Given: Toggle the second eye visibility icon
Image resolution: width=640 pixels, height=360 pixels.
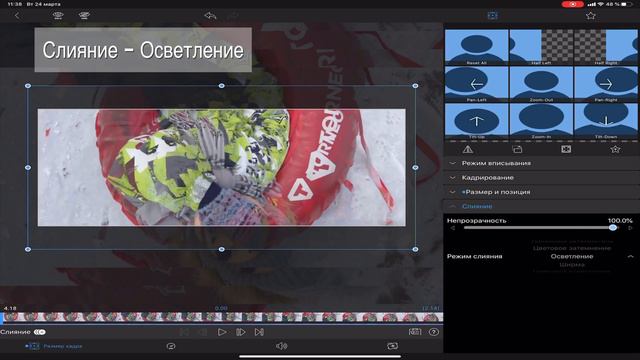Looking at the screenshot, I should [84, 16].
